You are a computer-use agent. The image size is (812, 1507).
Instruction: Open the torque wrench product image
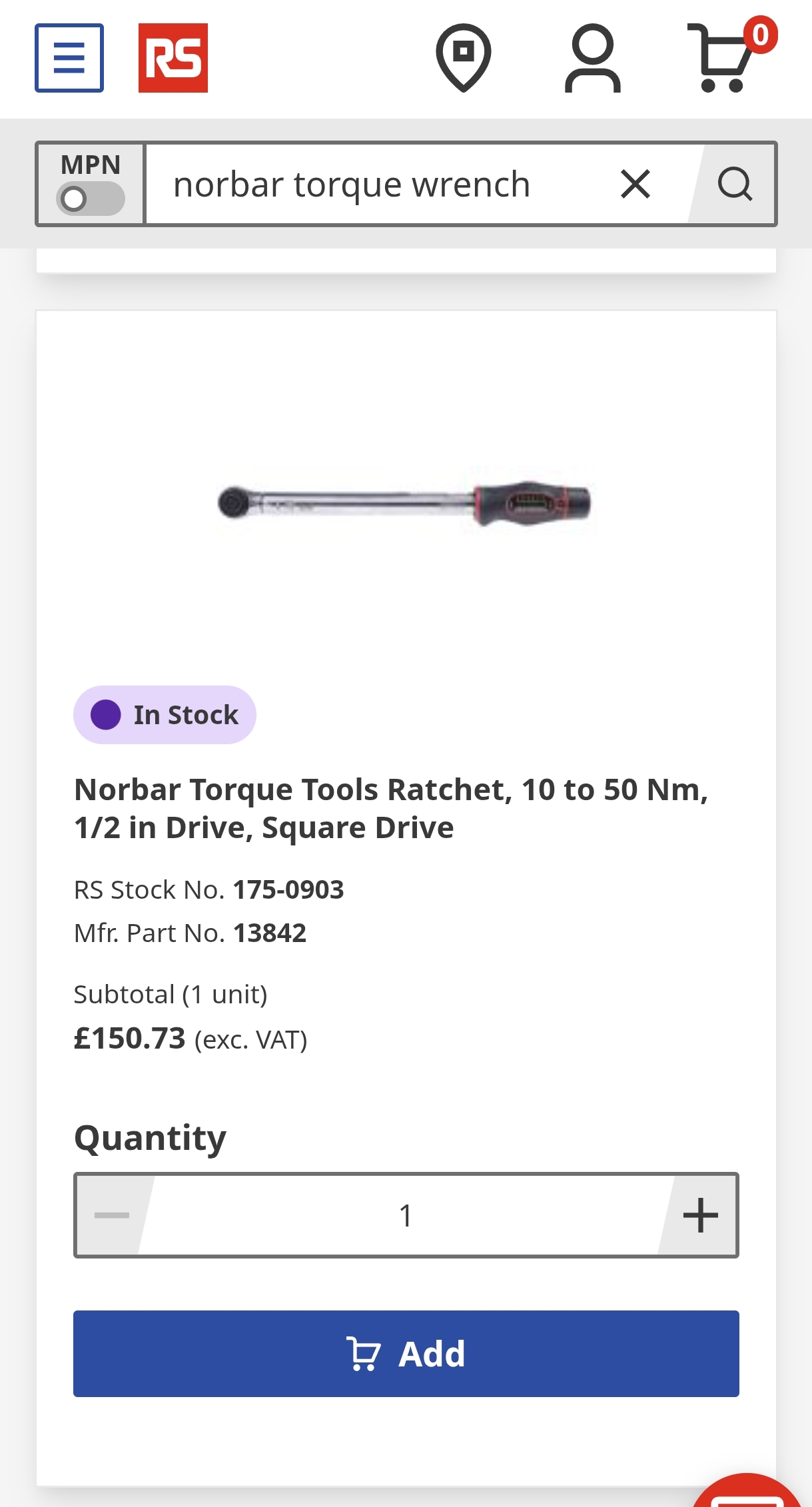pos(405,502)
